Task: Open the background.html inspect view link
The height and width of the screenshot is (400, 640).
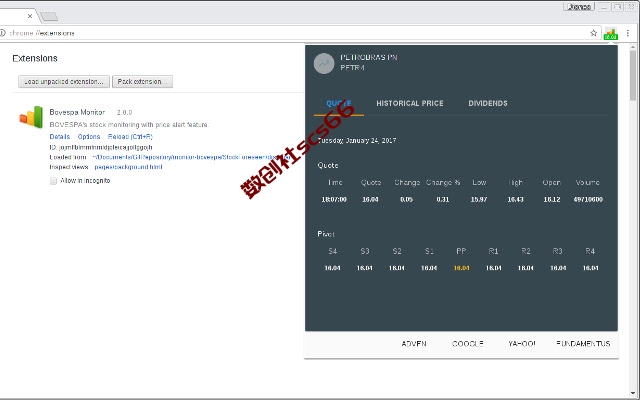Action: 129,167
